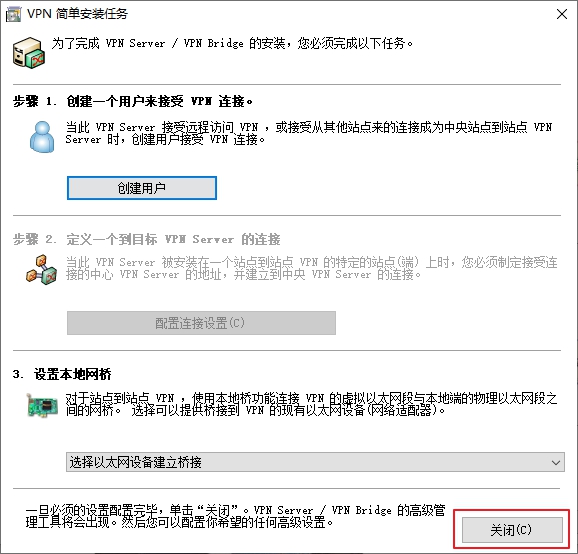578x554 pixels.
Task: Click the blue user avatar icon
Action: pyautogui.click(x=42, y=136)
